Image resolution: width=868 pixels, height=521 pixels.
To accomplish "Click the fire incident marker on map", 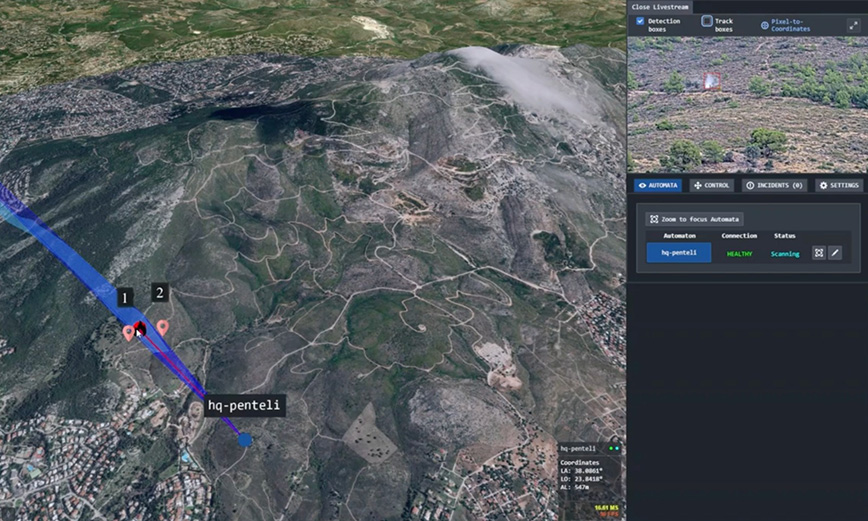I will (x=141, y=328).
